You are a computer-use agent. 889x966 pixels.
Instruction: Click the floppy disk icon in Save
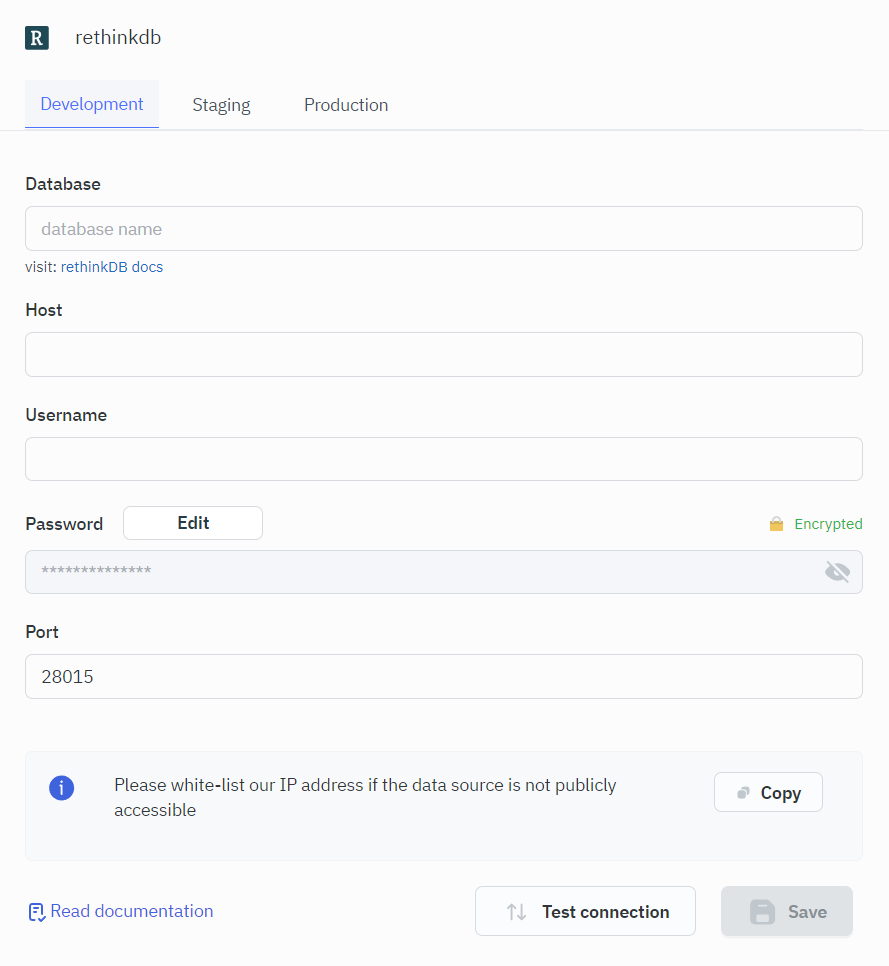pyautogui.click(x=763, y=912)
